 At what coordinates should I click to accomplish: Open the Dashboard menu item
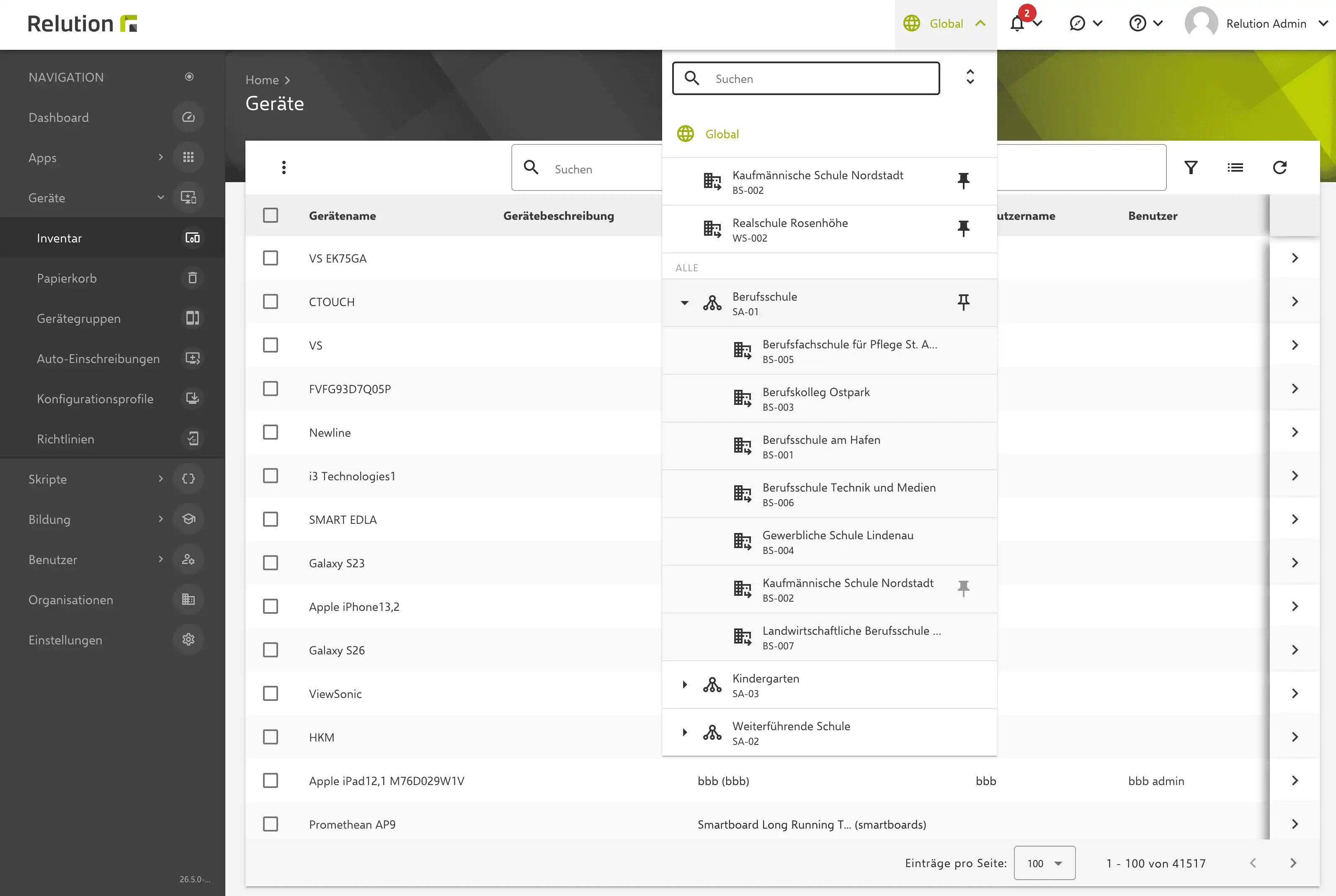point(113,117)
